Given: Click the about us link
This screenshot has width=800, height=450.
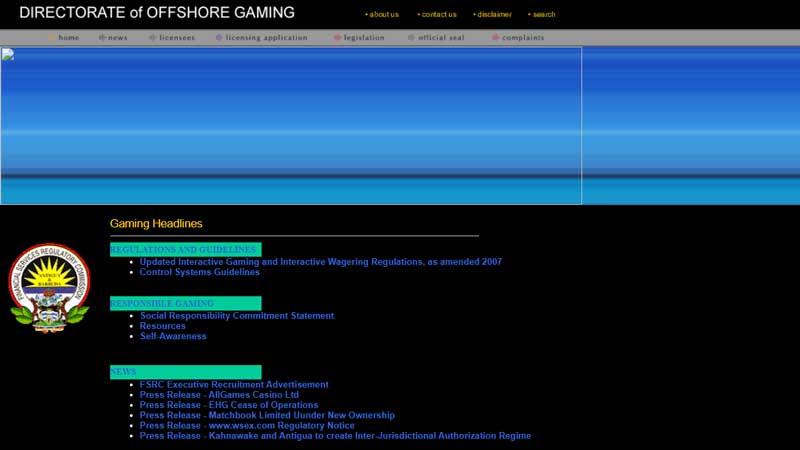Looking at the screenshot, I should point(382,14).
